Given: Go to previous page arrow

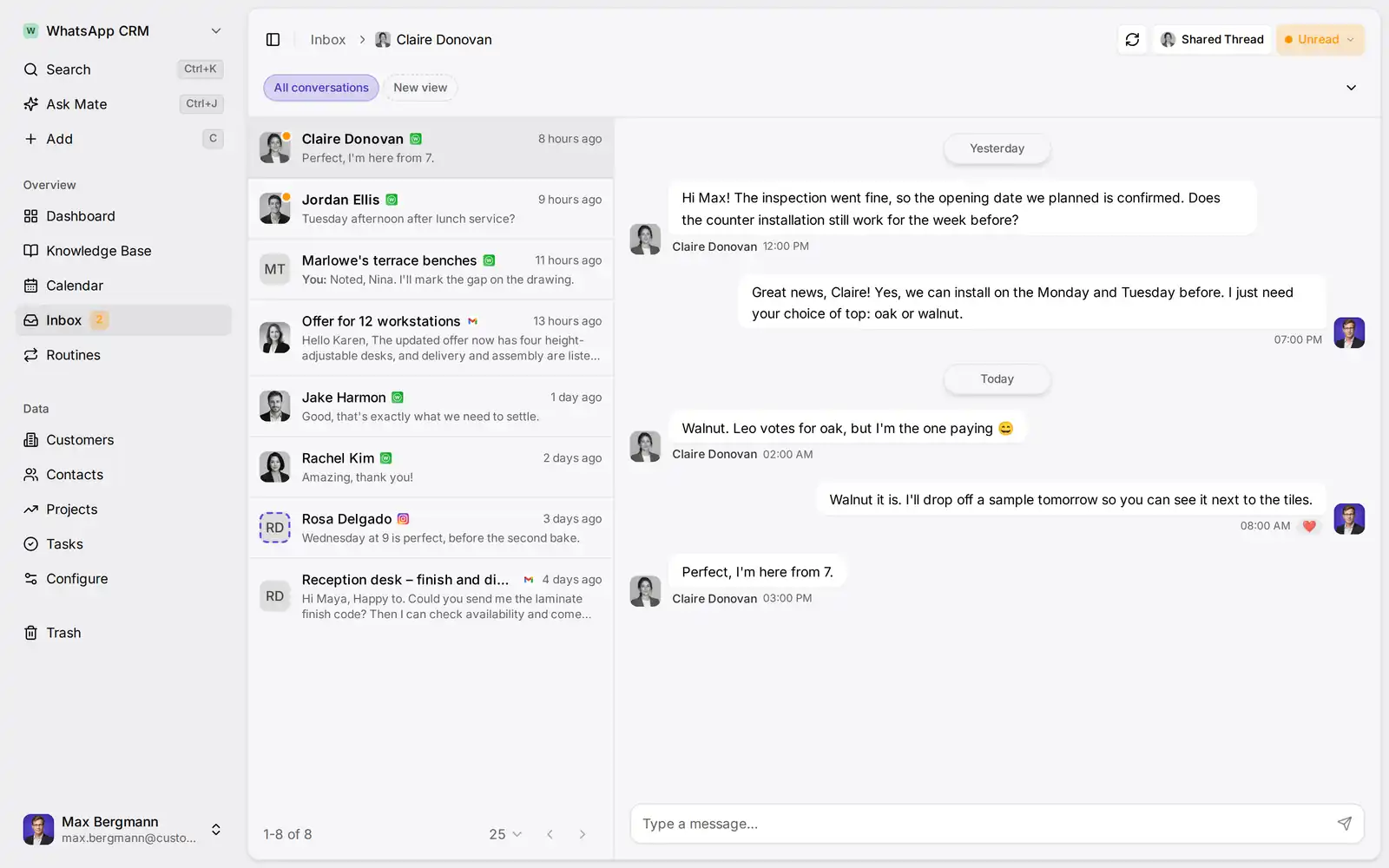Looking at the screenshot, I should tap(550, 834).
